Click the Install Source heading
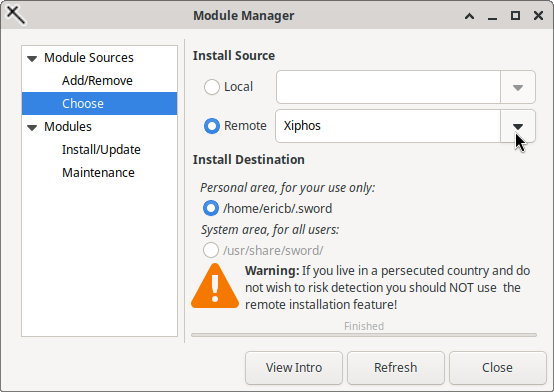 click(234, 55)
